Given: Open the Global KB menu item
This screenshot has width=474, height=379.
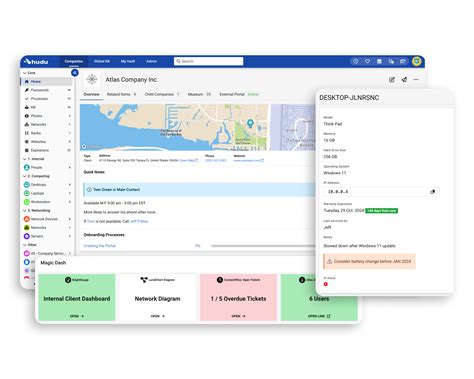Looking at the screenshot, I should tap(102, 61).
